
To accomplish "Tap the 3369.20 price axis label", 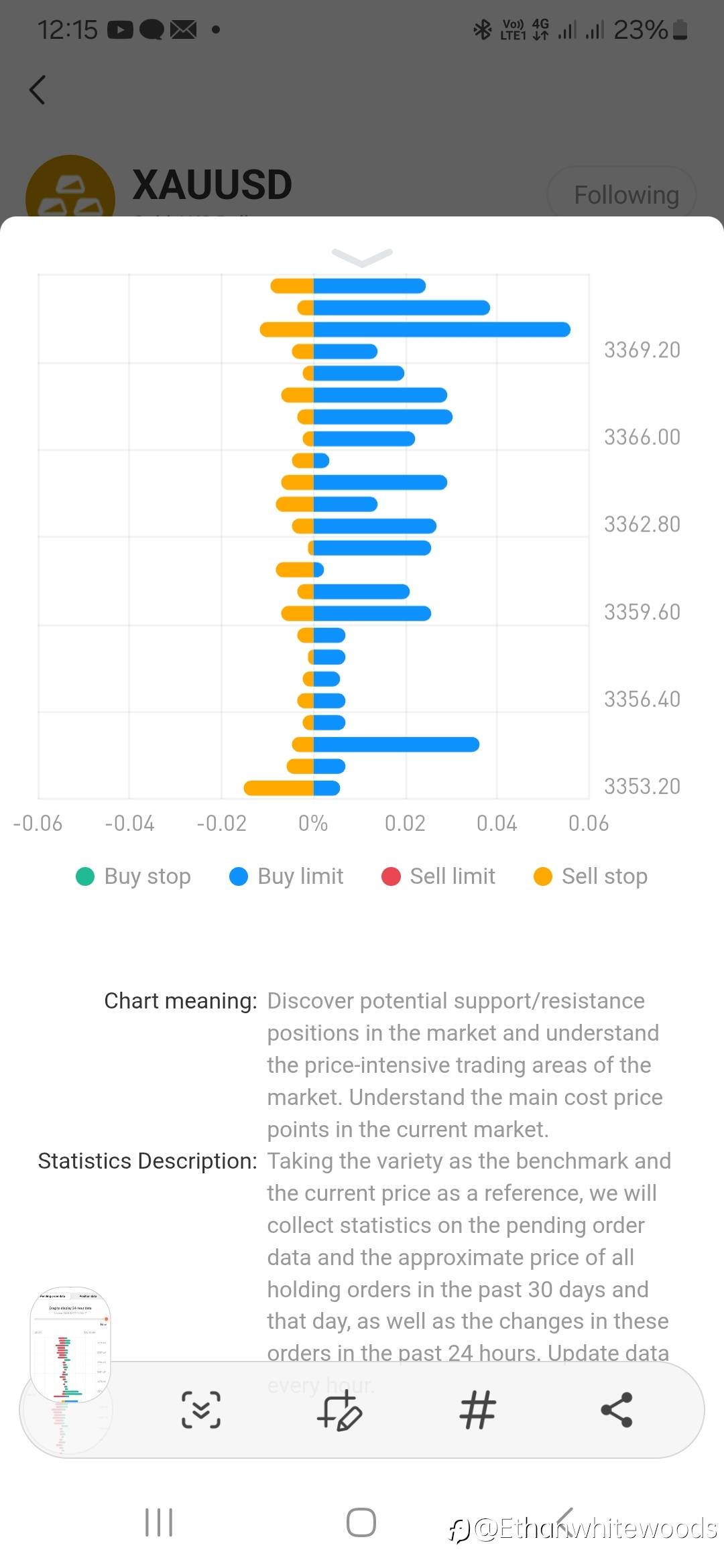I will 642,350.
